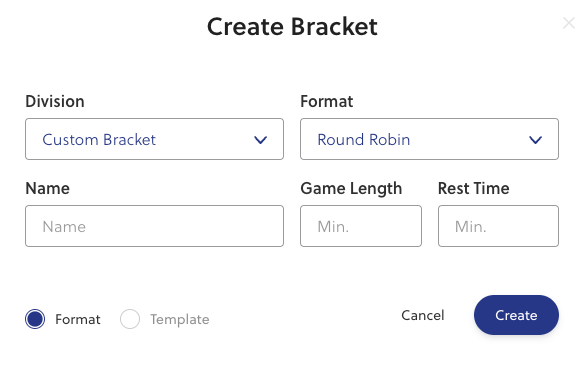Click the Name field label
This screenshot has height=365, width=579.
tap(47, 188)
